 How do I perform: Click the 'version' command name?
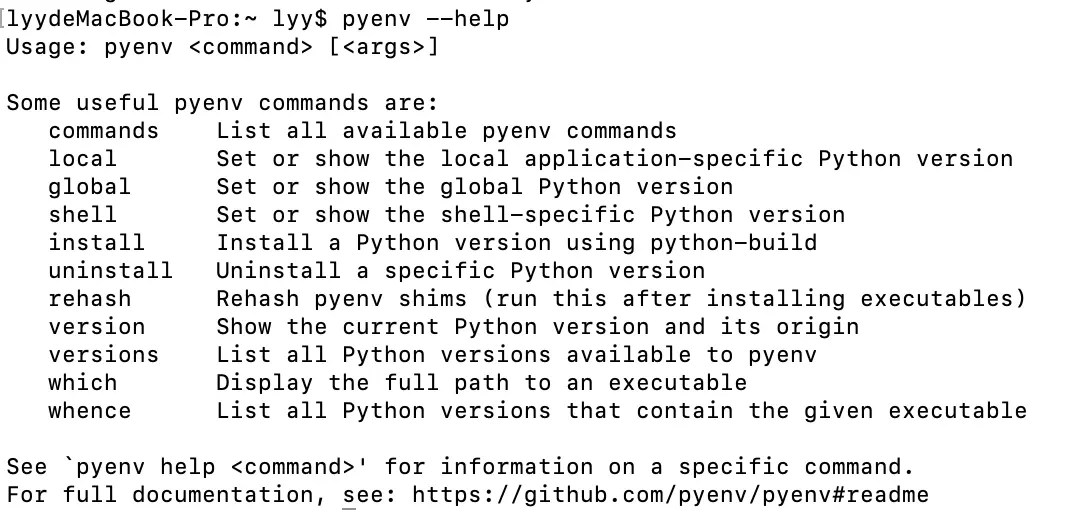click(96, 326)
